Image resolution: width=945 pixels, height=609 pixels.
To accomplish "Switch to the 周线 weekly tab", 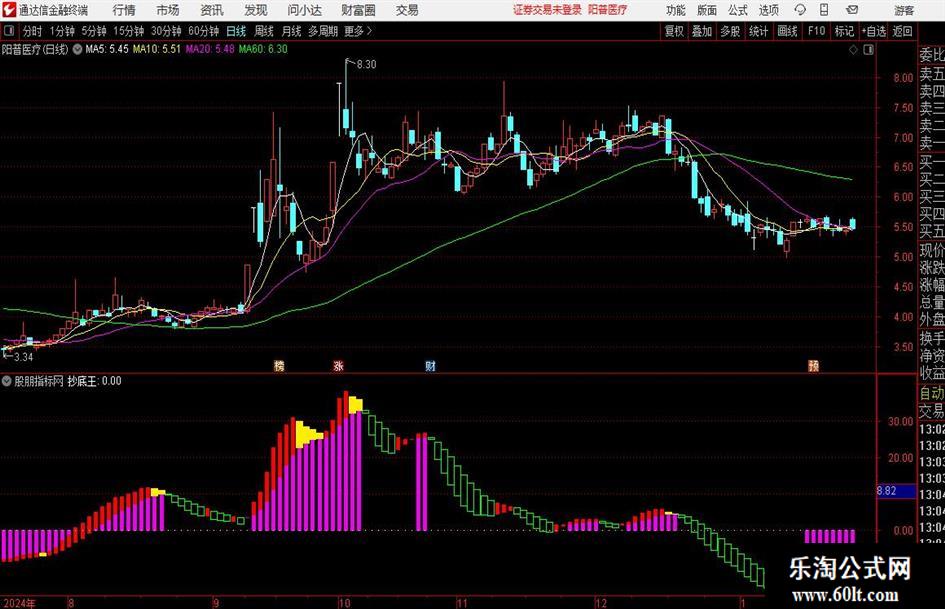I will [263, 31].
